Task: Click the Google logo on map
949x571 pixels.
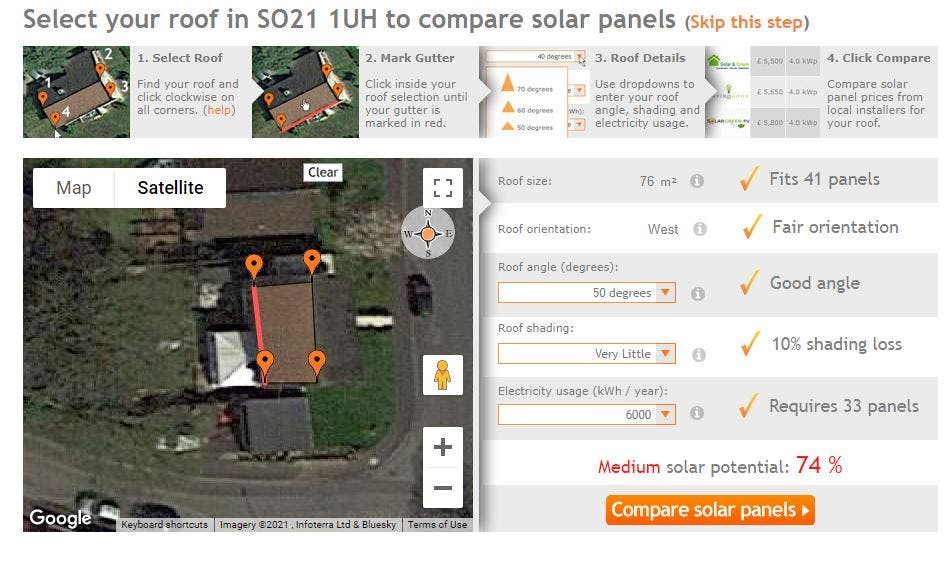Action: click(61, 518)
